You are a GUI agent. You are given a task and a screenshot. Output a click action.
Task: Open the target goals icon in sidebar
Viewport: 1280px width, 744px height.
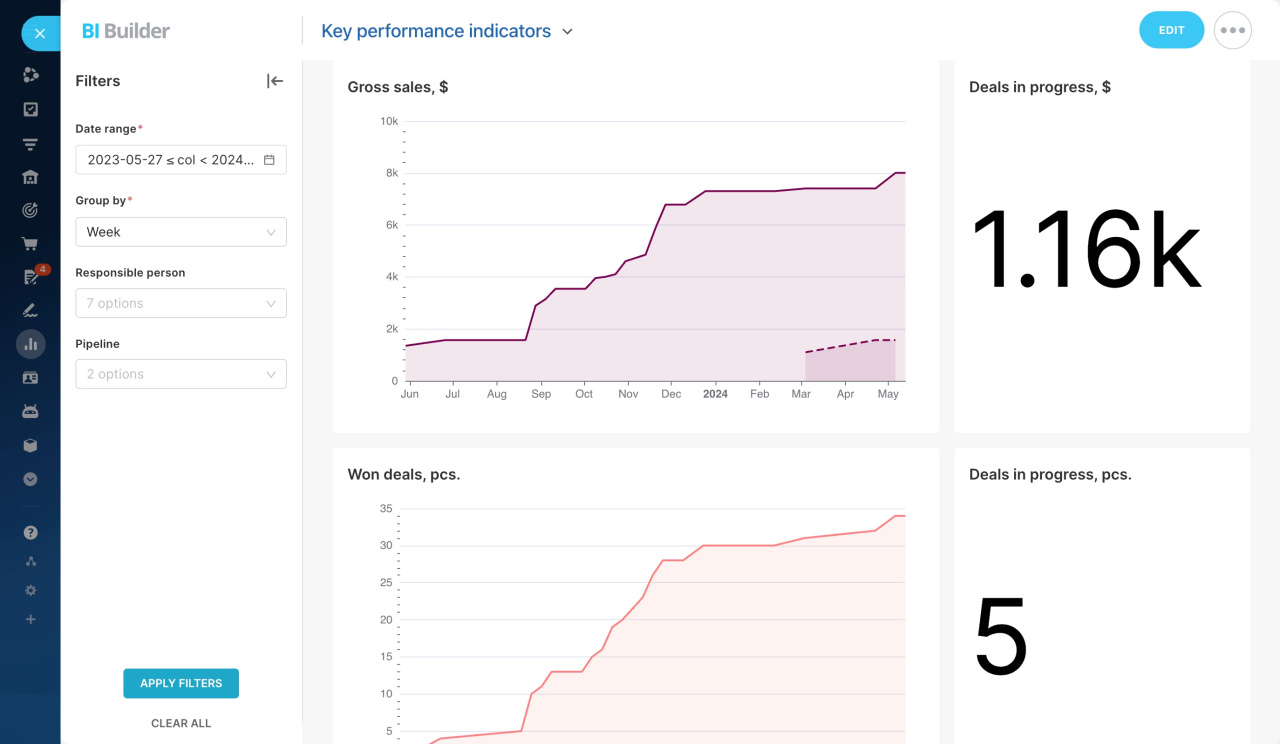coord(30,210)
